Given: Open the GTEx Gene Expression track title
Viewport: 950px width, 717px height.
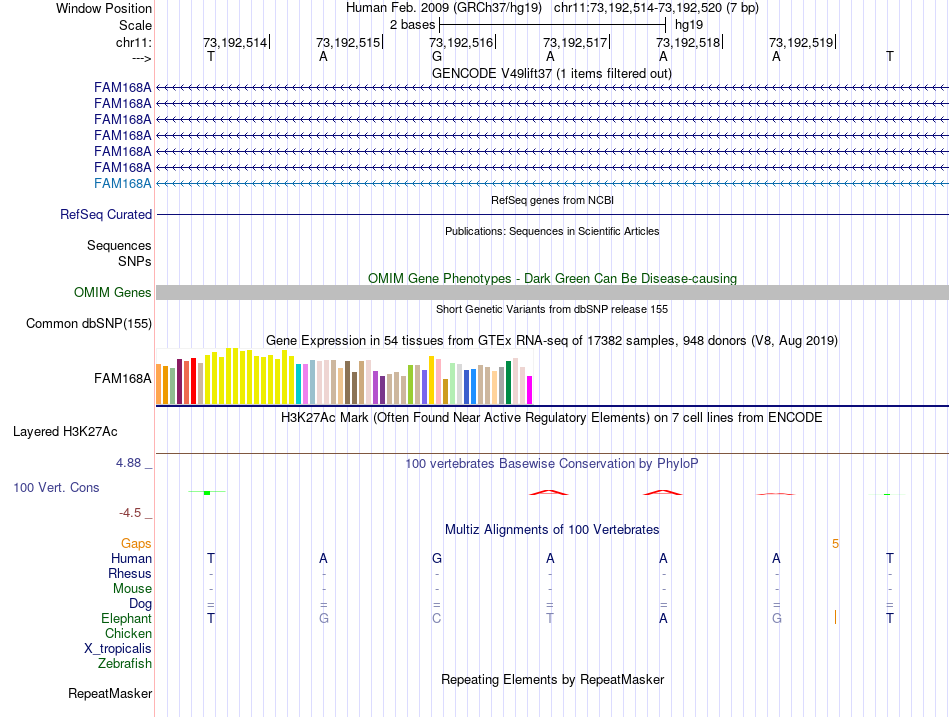Looking at the screenshot, I should (x=552, y=341).
